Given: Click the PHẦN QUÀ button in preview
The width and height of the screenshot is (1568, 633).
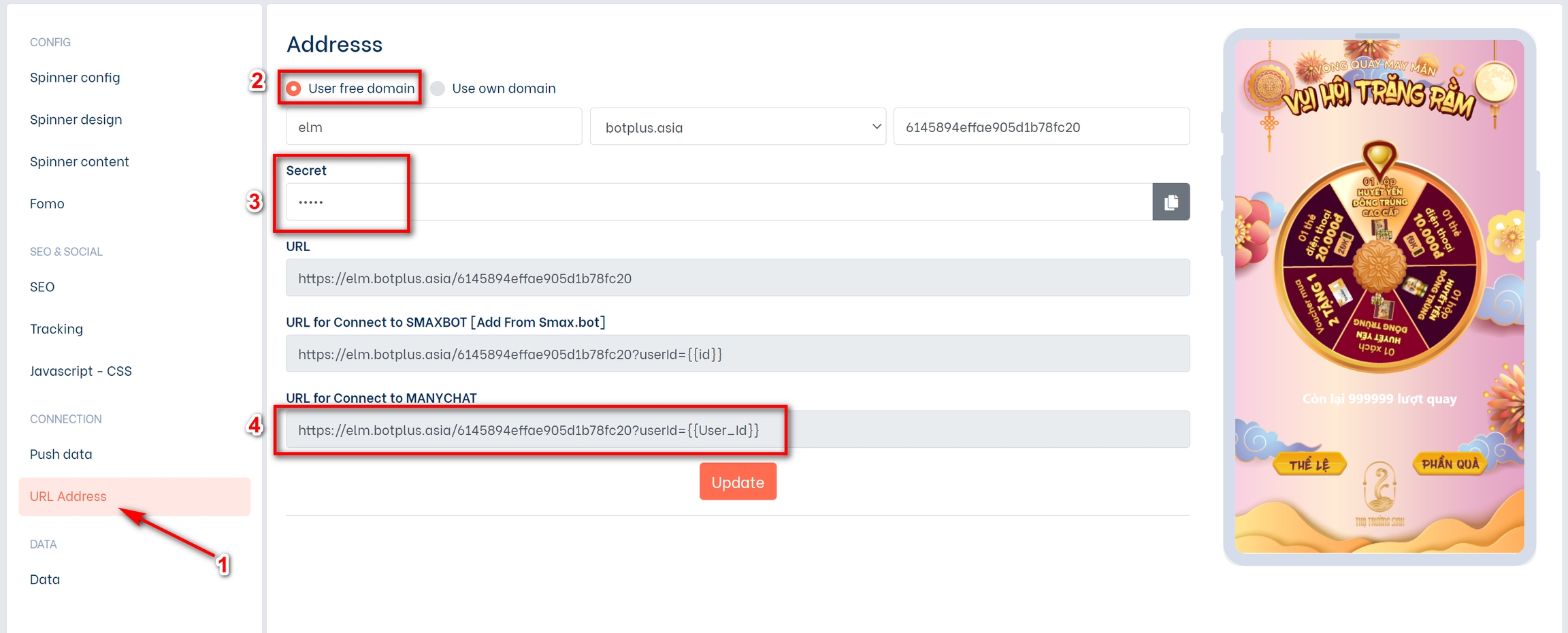Looking at the screenshot, I should [x=1450, y=464].
